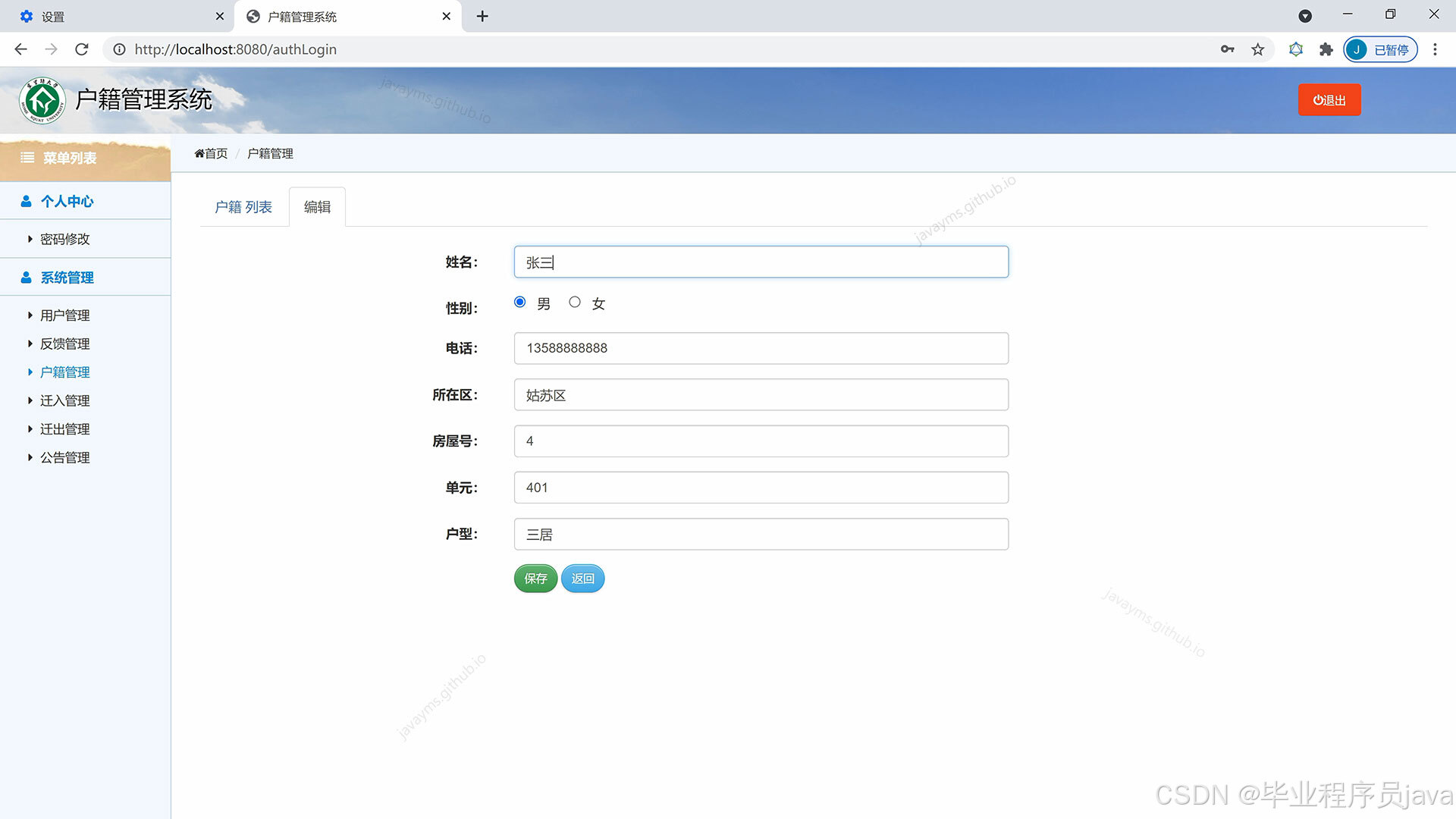The image size is (1456, 819).
Task: Open the saved passwords key icon
Action: tap(1227, 49)
